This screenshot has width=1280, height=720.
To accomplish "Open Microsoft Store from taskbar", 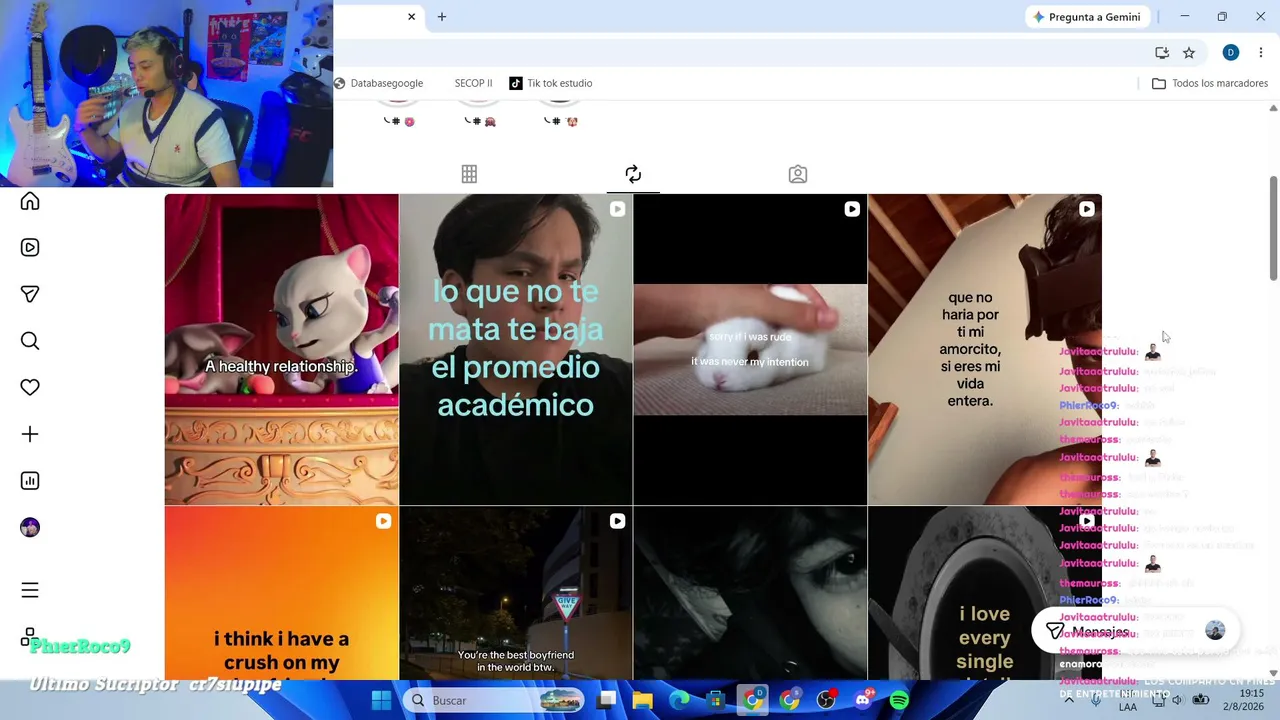I will (716, 700).
